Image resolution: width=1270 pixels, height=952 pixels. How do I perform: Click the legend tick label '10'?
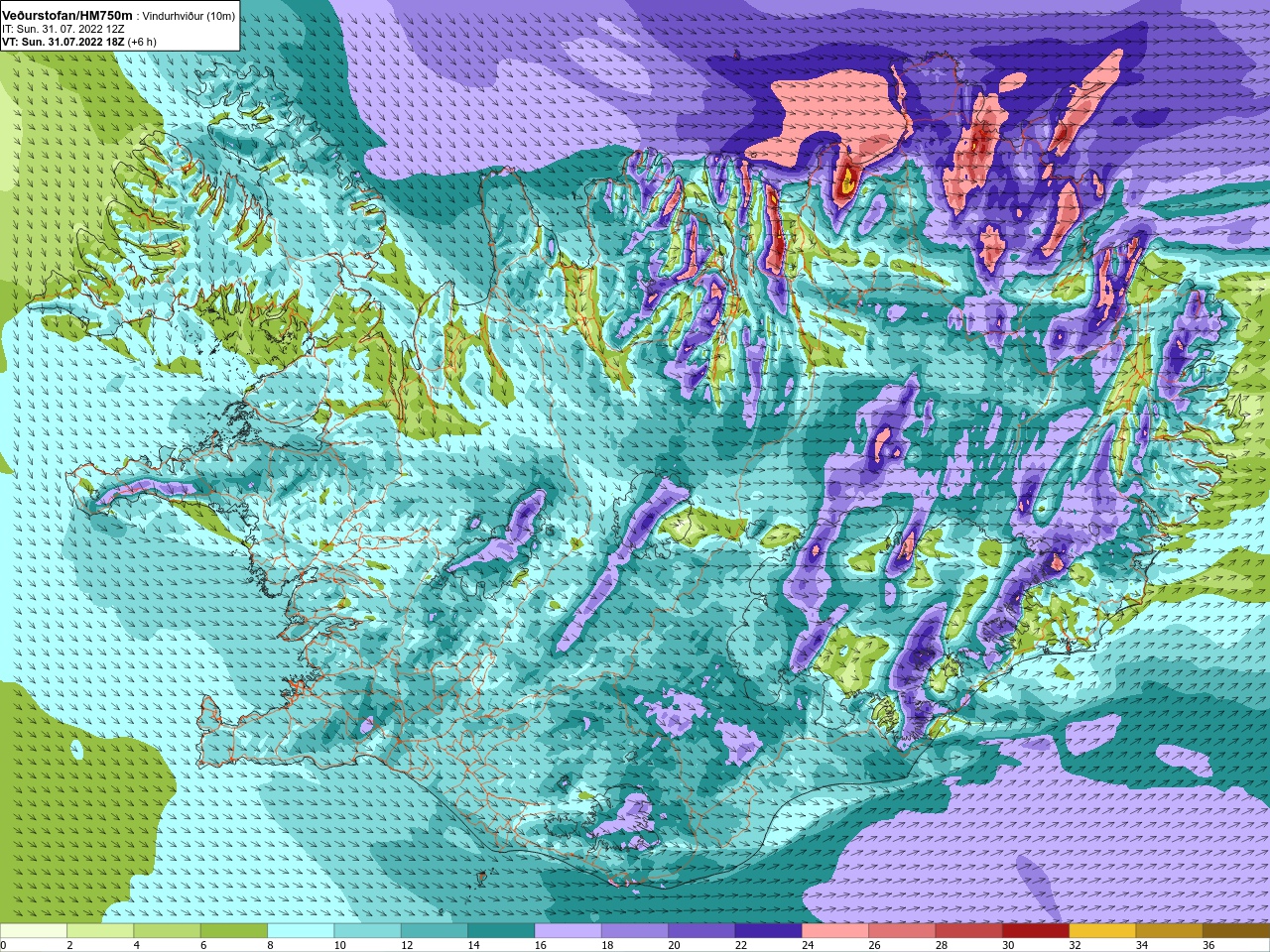point(339,945)
